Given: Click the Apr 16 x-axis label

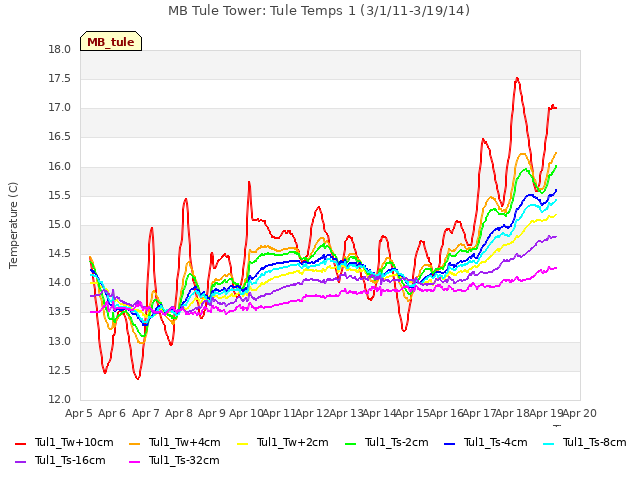Looking at the screenshot, I should pyautogui.click(x=447, y=414).
